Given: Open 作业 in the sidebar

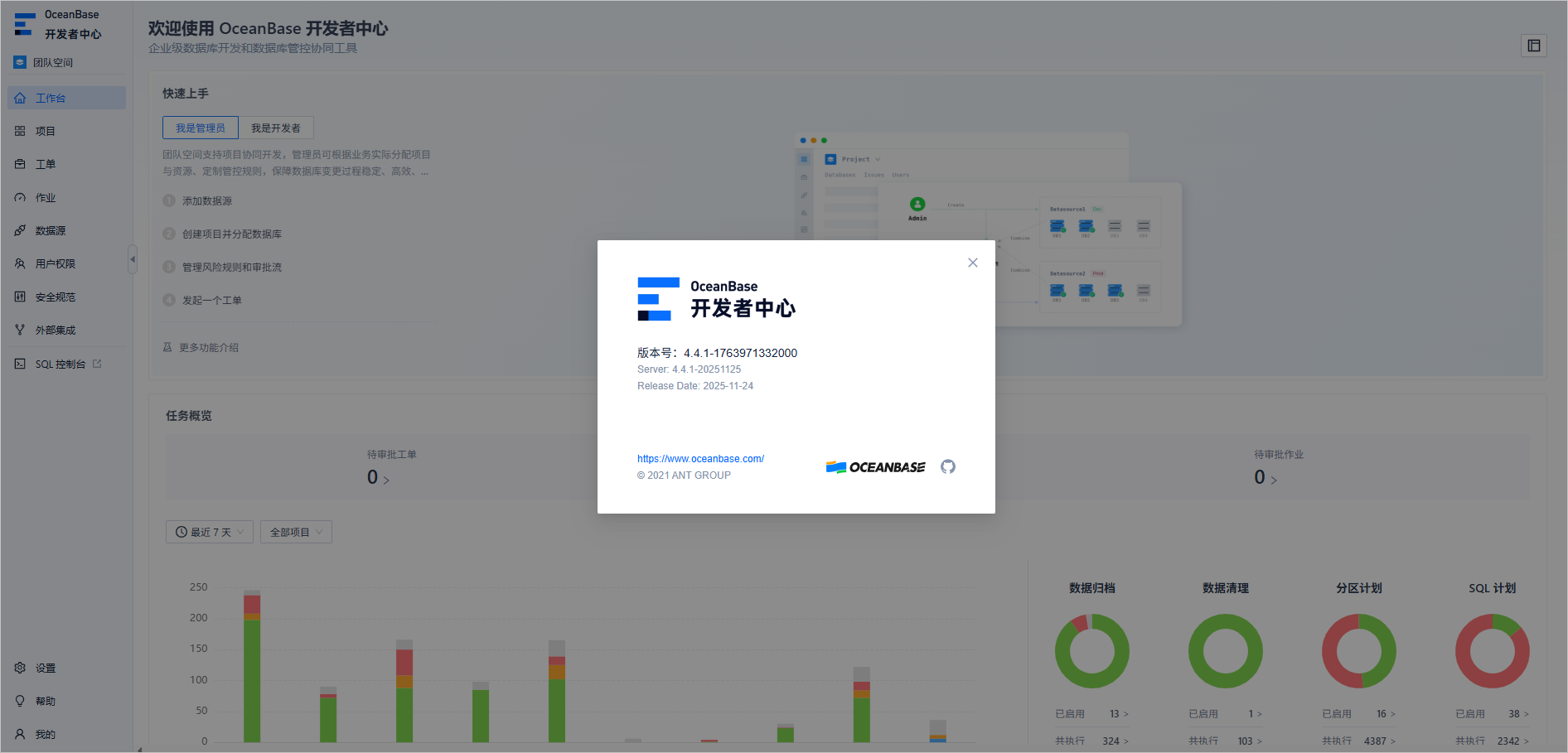Looking at the screenshot, I should 66,198.
